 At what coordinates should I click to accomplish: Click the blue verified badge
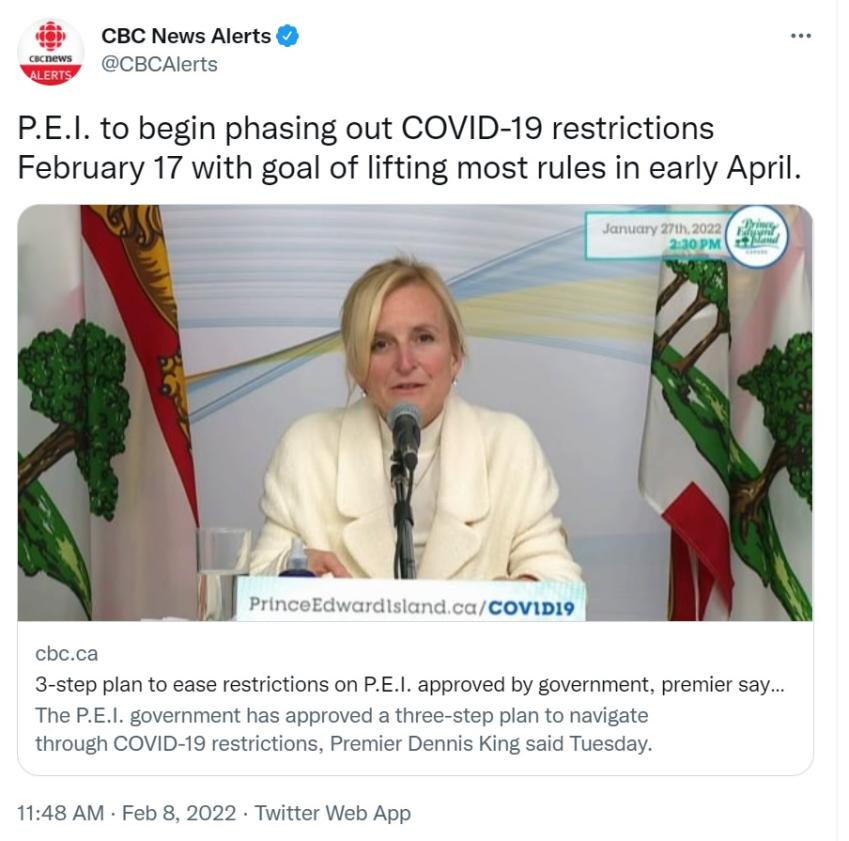[288, 37]
